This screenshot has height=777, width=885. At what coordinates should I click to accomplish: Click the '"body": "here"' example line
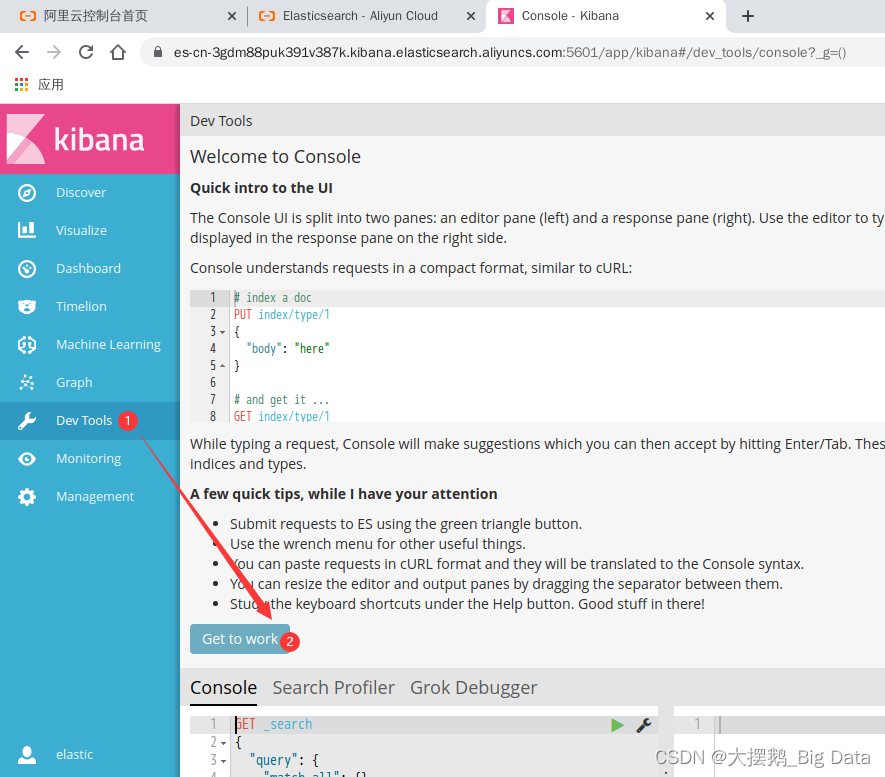coord(288,349)
